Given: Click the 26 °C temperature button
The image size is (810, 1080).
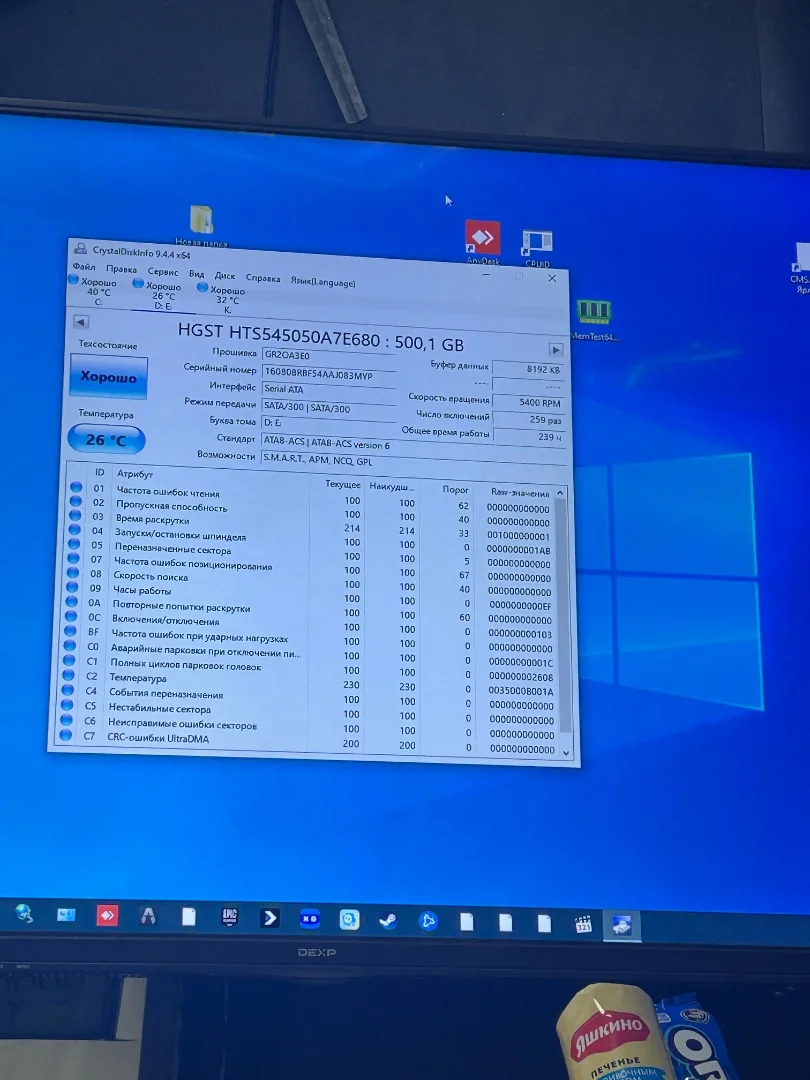Looking at the screenshot, I should click(106, 439).
